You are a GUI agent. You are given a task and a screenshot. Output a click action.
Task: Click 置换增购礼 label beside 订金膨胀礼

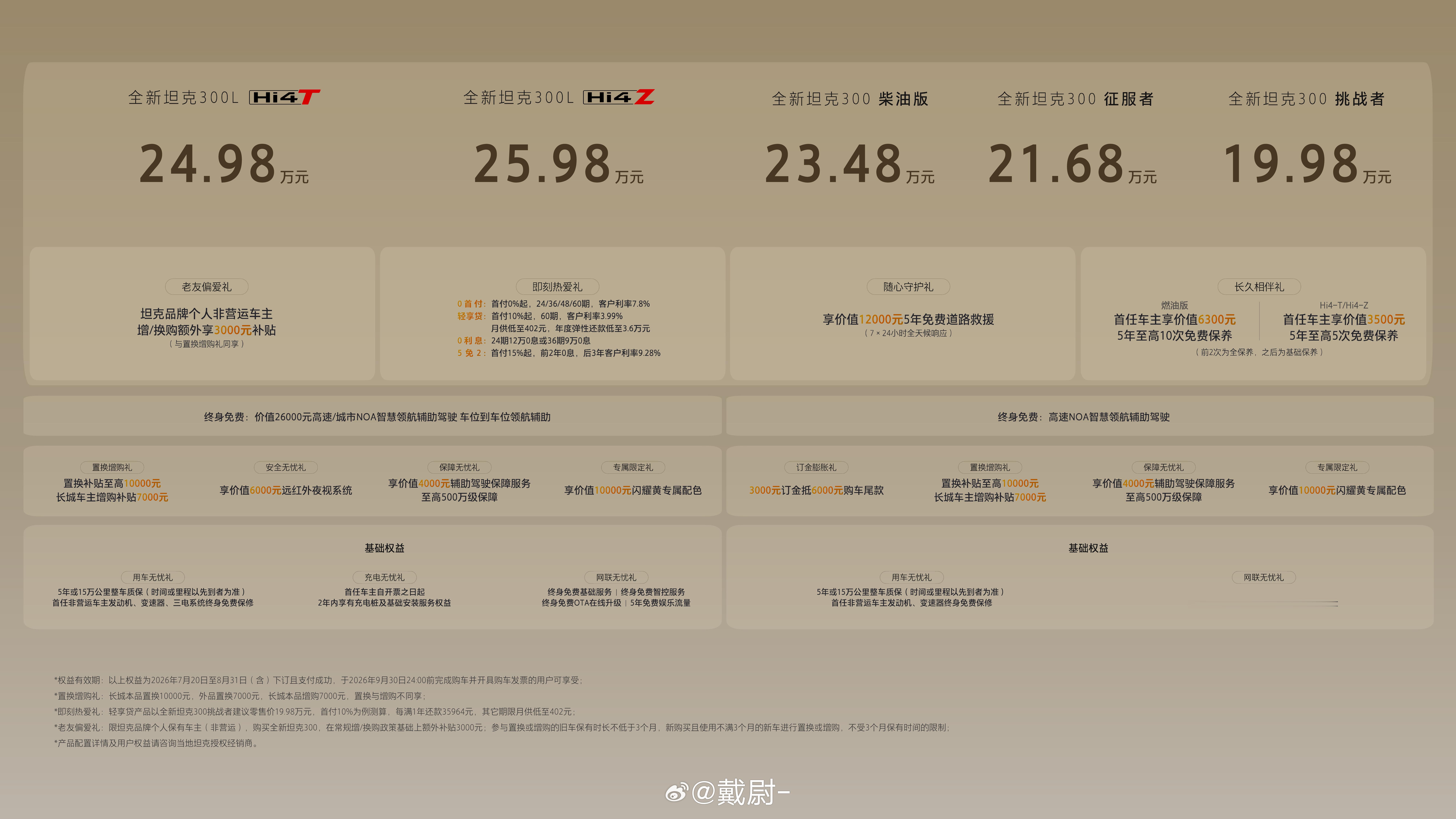(990, 467)
